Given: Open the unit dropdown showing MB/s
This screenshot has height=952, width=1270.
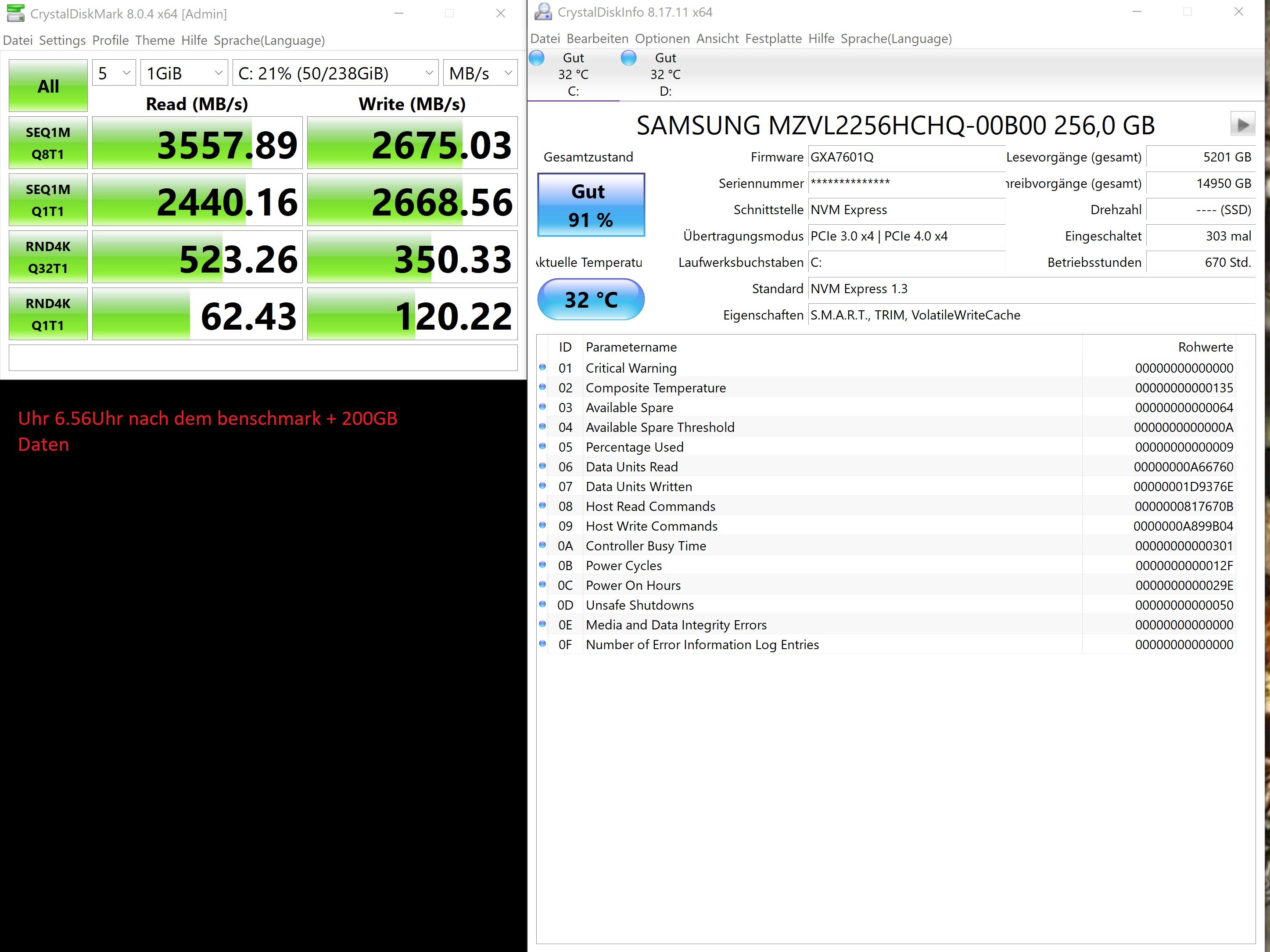Looking at the screenshot, I should (x=480, y=73).
